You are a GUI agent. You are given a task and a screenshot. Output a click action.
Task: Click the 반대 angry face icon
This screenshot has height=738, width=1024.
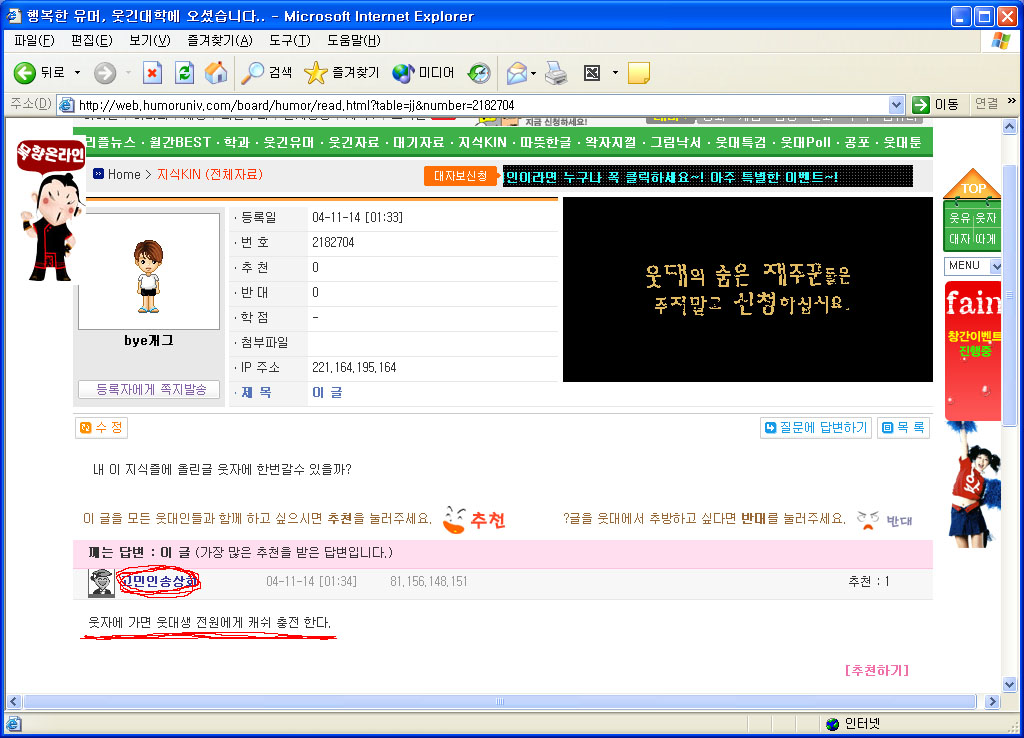[x=868, y=519]
